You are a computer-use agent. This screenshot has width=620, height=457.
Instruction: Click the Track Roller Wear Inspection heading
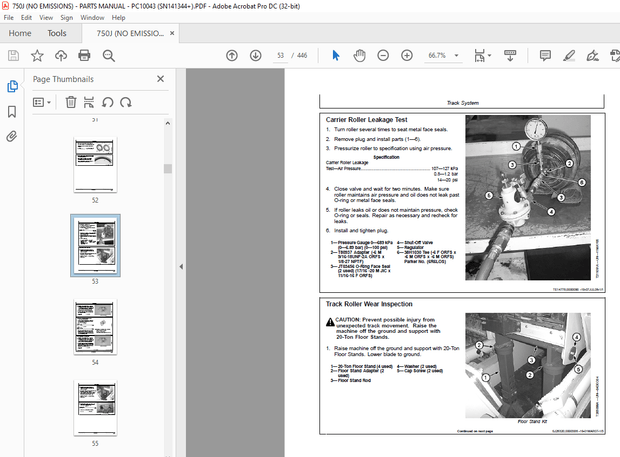coord(369,304)
